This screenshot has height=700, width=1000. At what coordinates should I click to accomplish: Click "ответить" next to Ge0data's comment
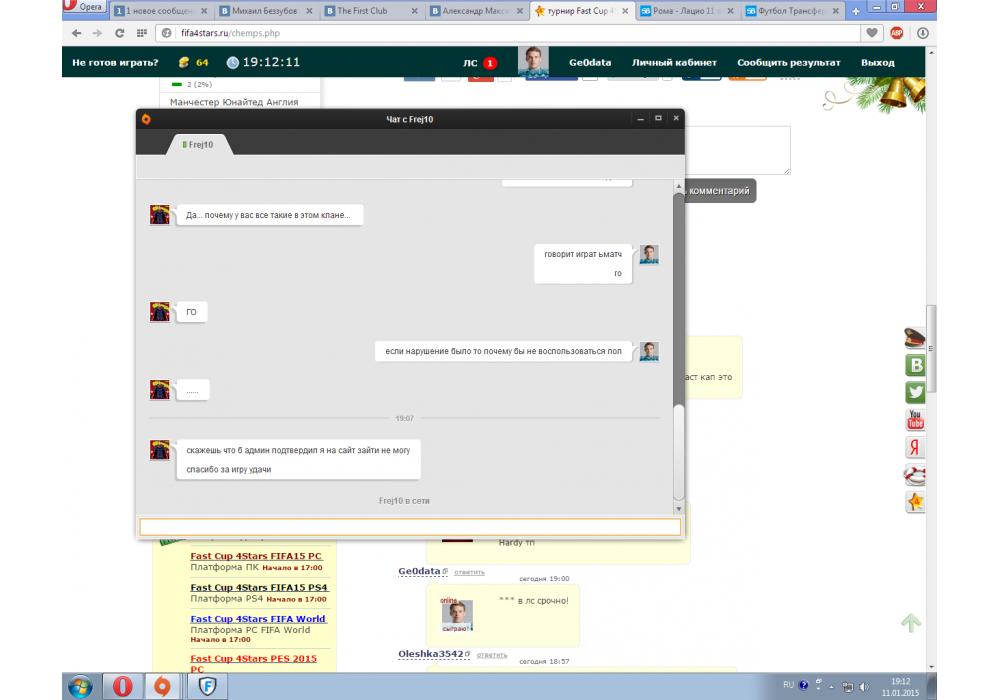[469, 572]
